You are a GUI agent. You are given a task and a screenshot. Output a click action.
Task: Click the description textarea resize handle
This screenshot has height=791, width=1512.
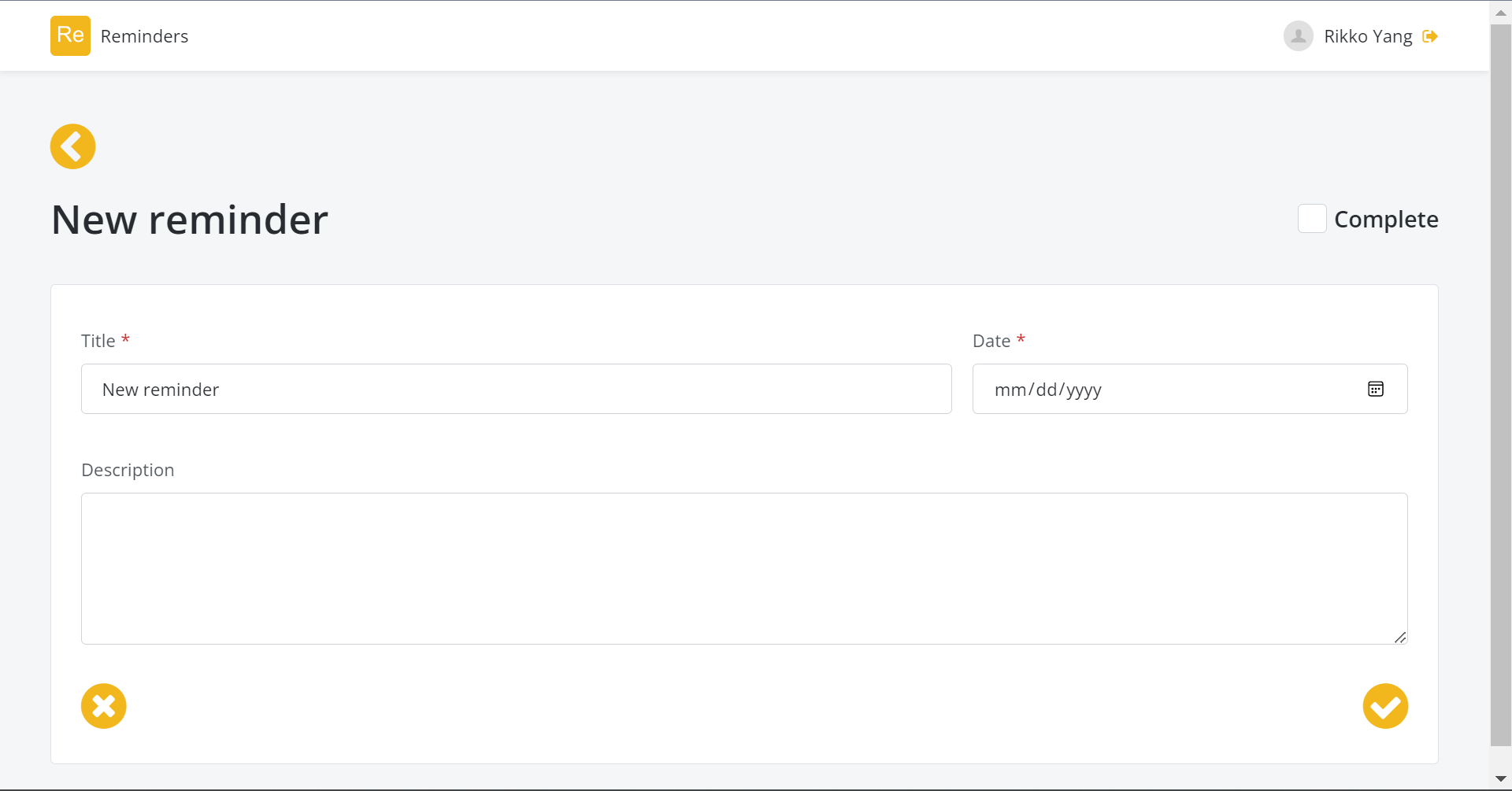[1400, 638]
